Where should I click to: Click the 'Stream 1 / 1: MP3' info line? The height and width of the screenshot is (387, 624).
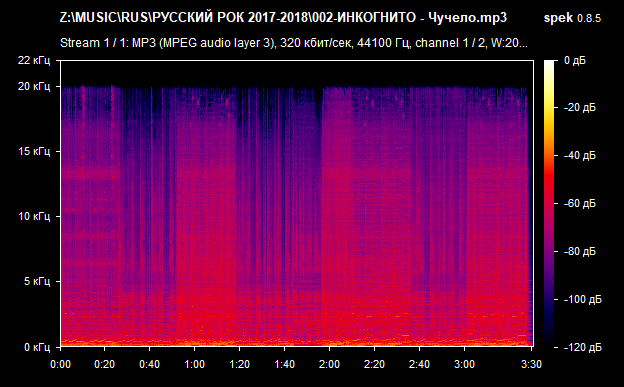pos(294,43)
